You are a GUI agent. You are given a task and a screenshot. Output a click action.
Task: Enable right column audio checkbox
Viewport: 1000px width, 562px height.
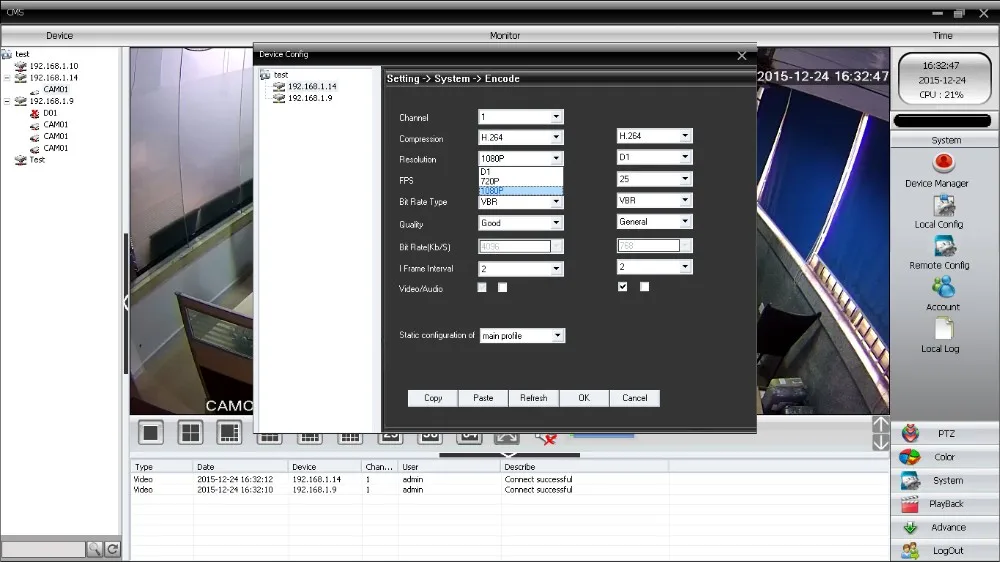(644, 287)
